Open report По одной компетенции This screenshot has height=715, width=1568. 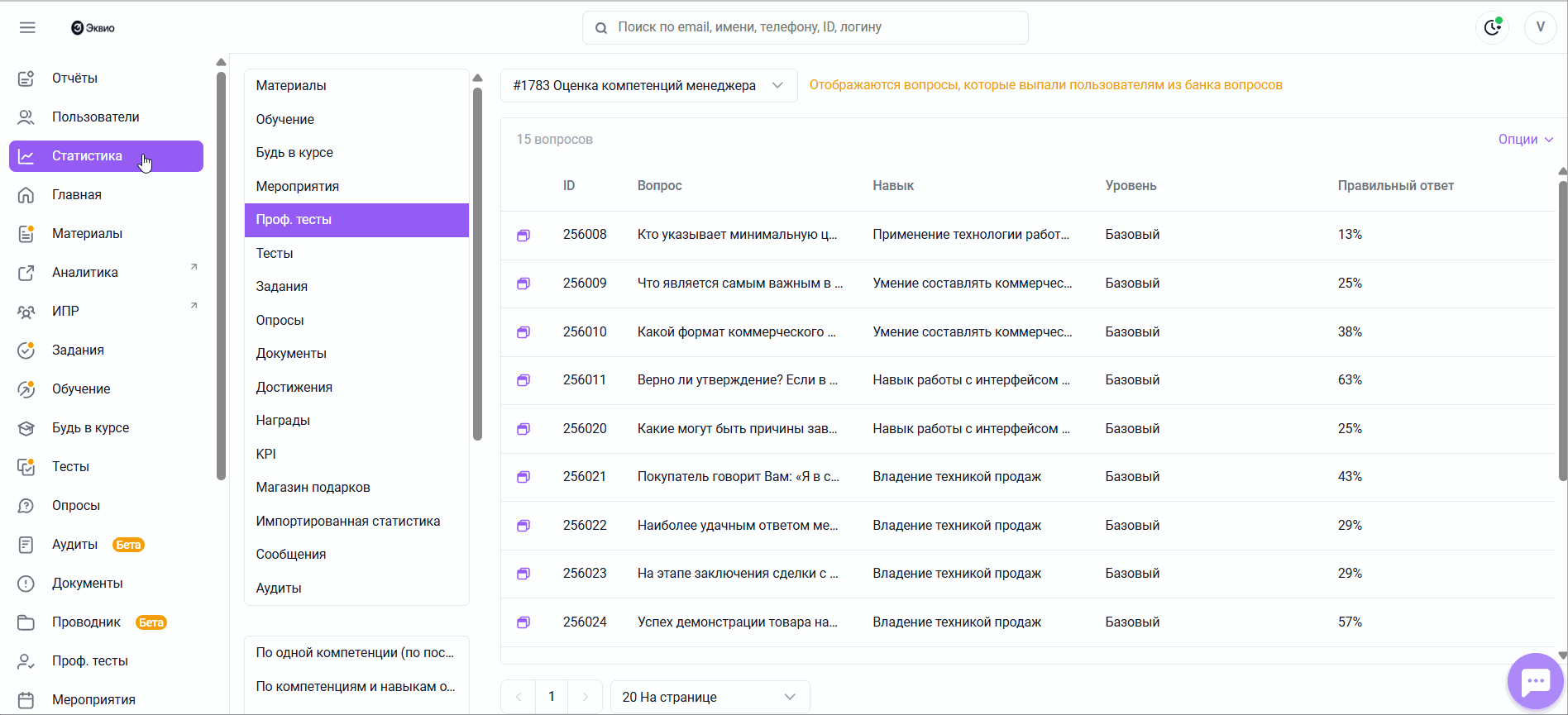coord(355,653)
